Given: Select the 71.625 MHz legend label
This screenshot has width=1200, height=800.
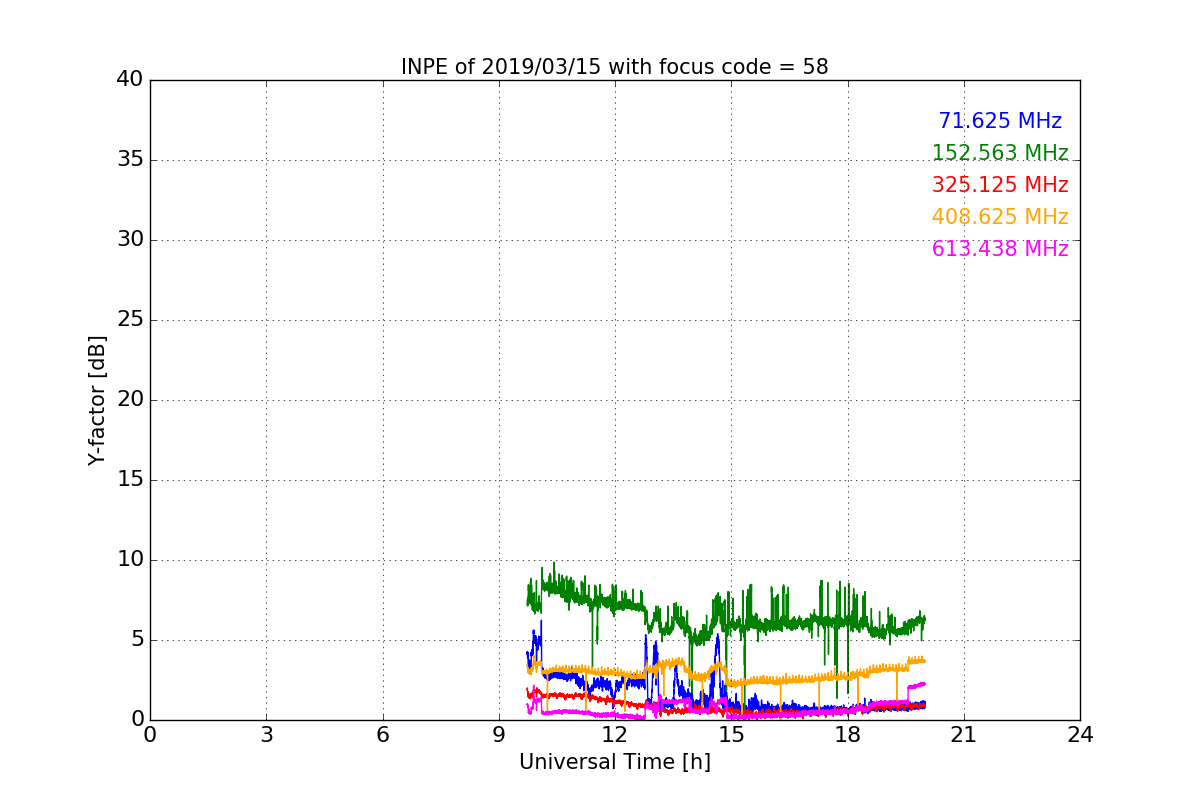Looking at the screenshot, I should [1000, 121].
